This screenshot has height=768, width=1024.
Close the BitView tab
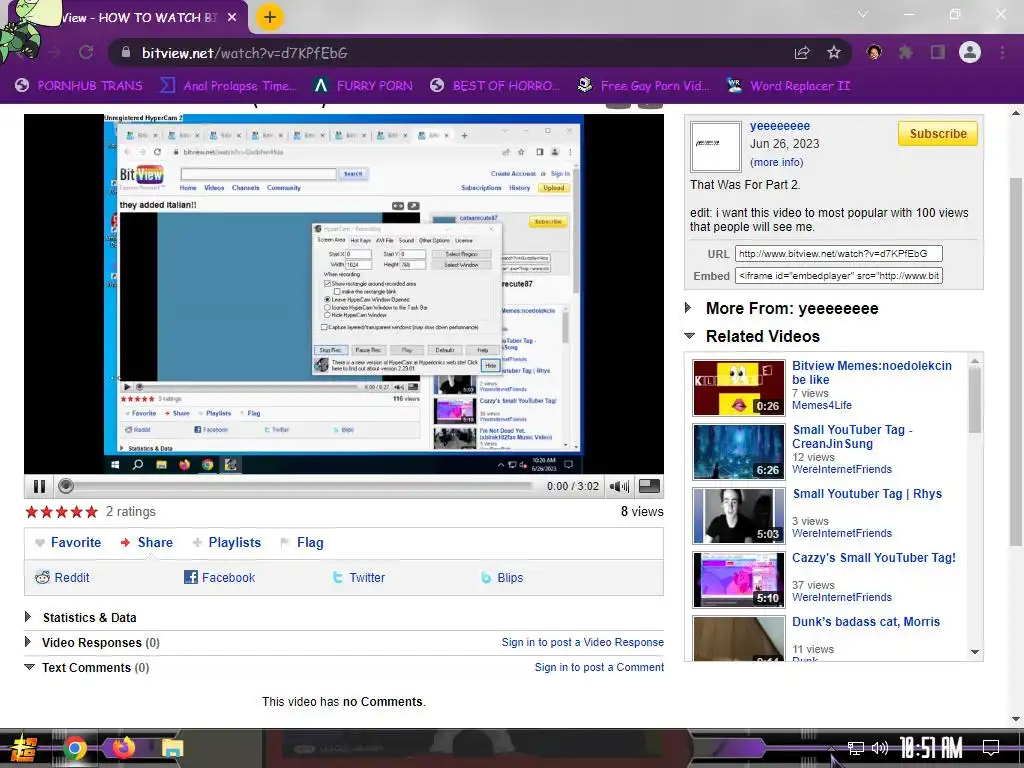pos(232,18)
